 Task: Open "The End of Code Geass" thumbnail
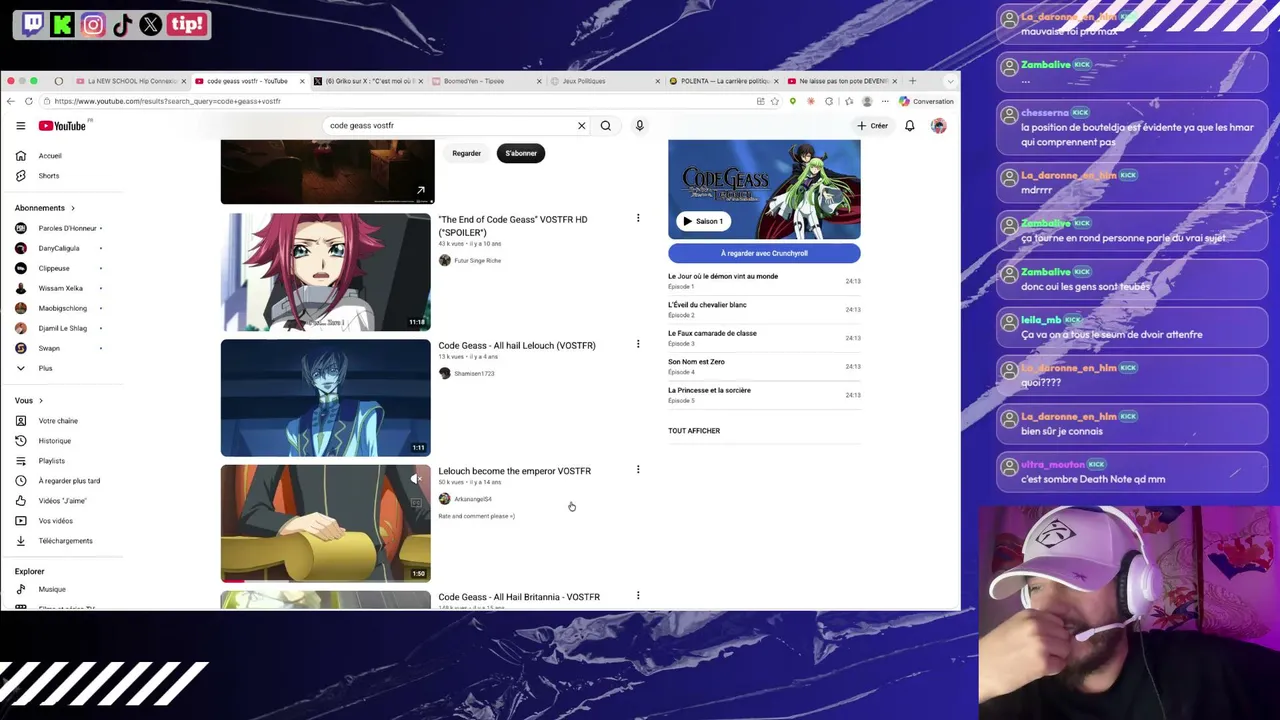point(326,272)
